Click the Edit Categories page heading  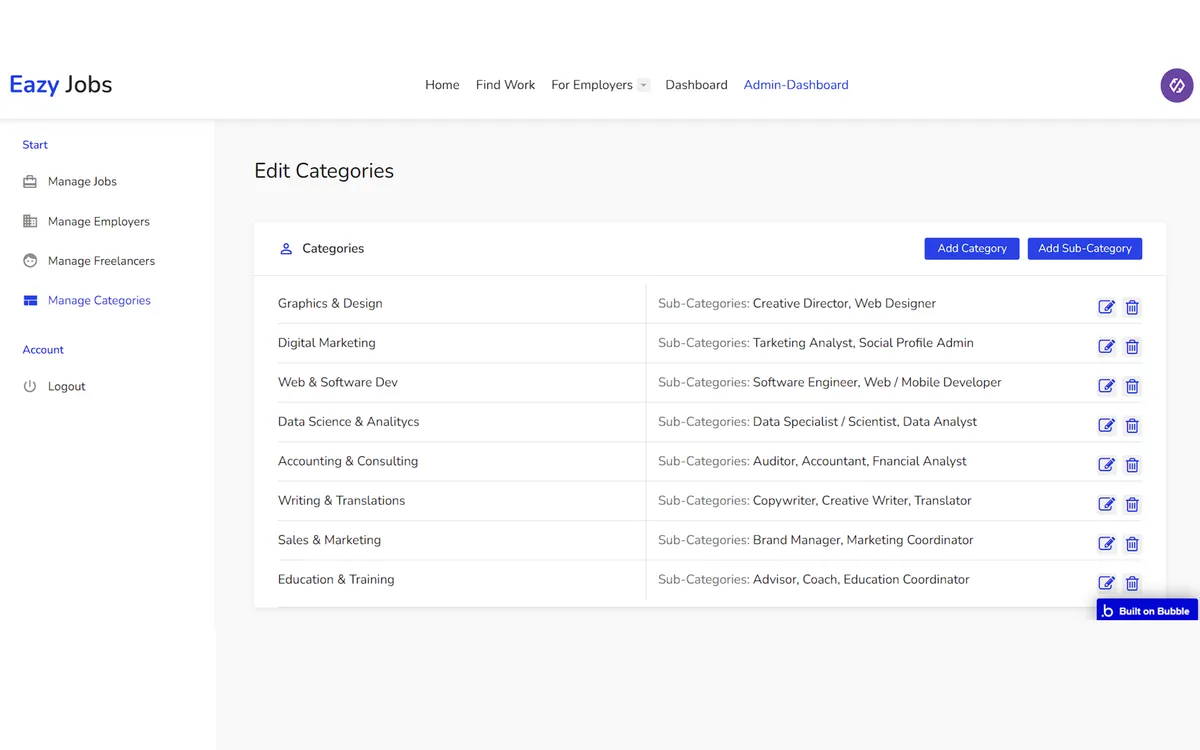(324, 171)
